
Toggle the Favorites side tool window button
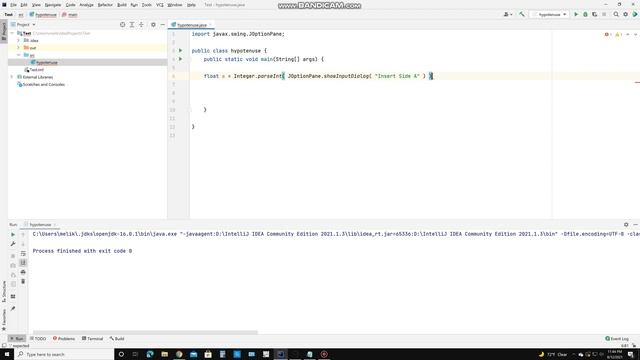tap(4, 320)
